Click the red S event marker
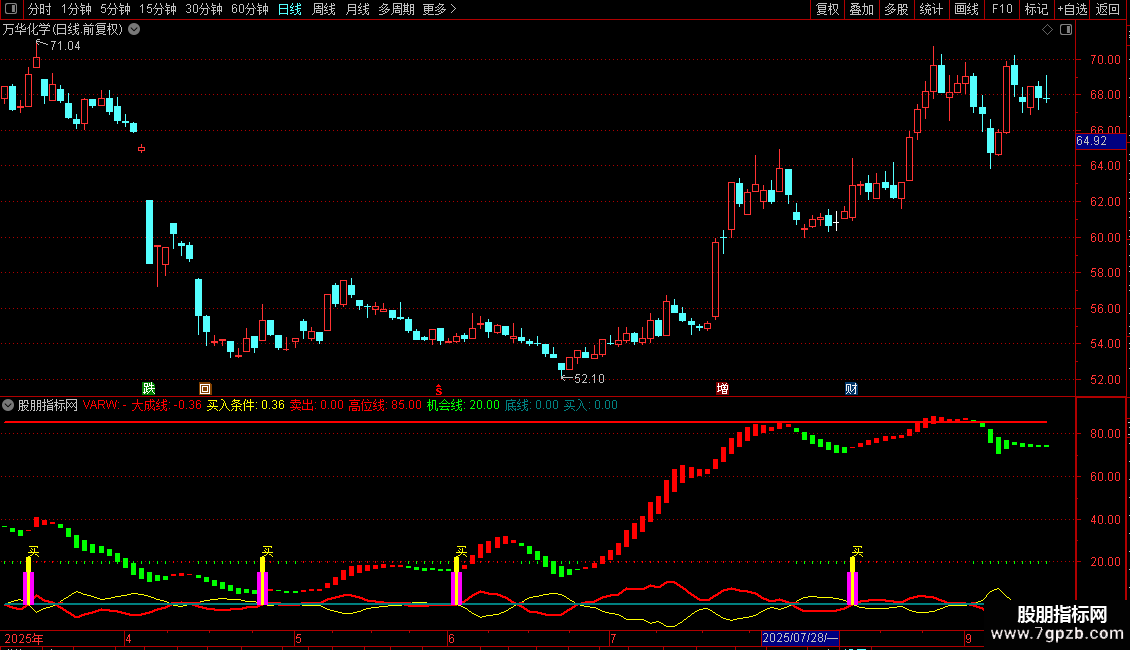This screenshot has height=650, width=1130. coord(438,389)
